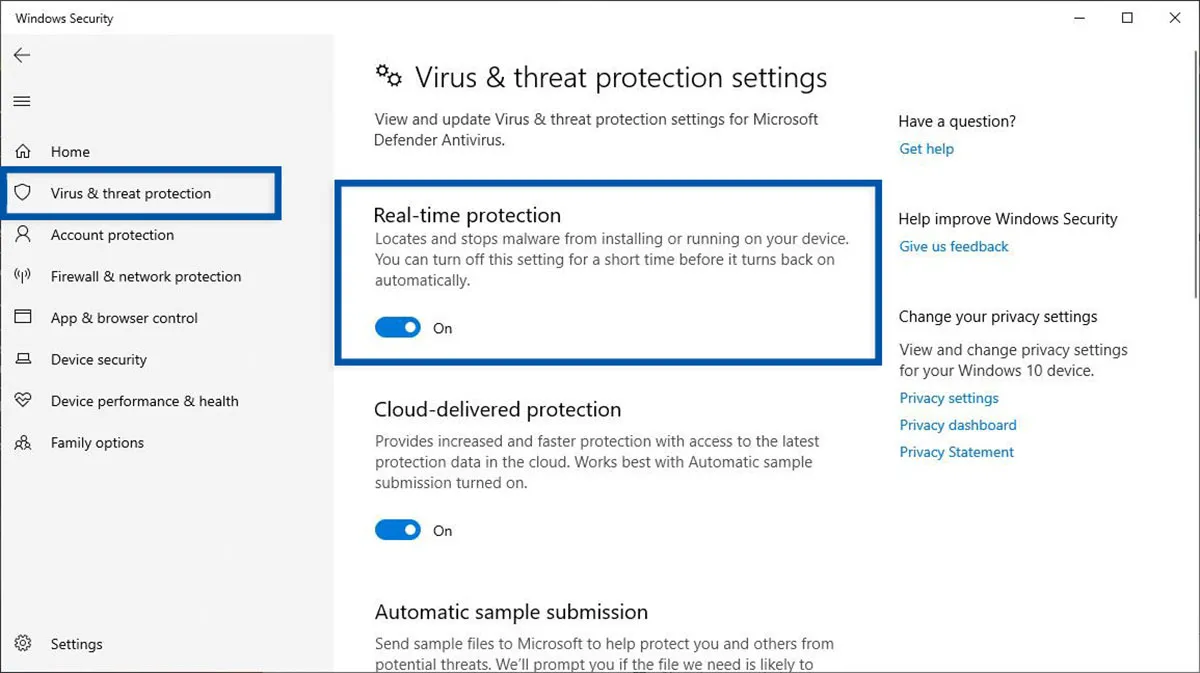
Task: Open Firewall & network protection section
Action: [x=146, y=277]
